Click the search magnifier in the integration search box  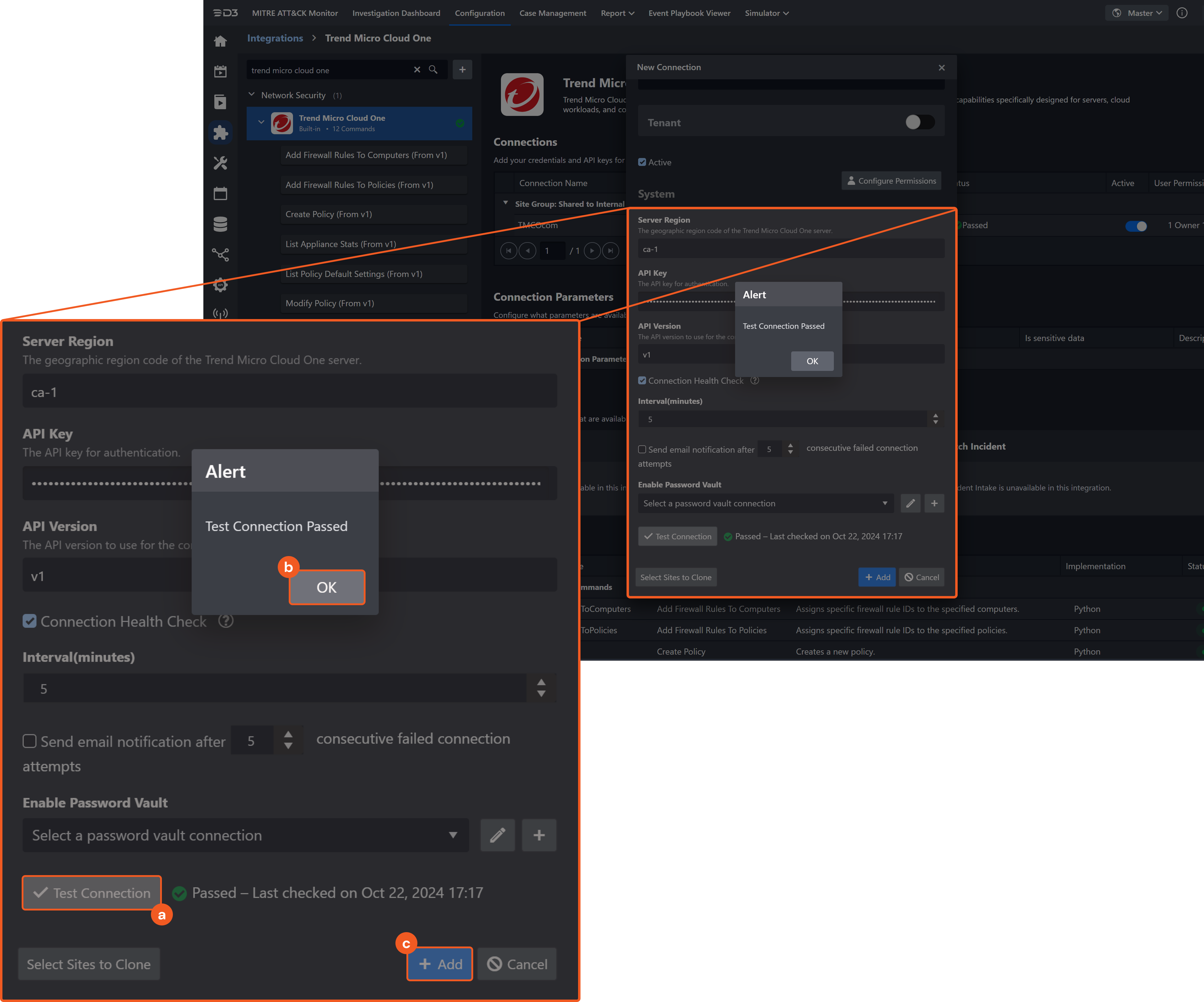coord(434,70)
